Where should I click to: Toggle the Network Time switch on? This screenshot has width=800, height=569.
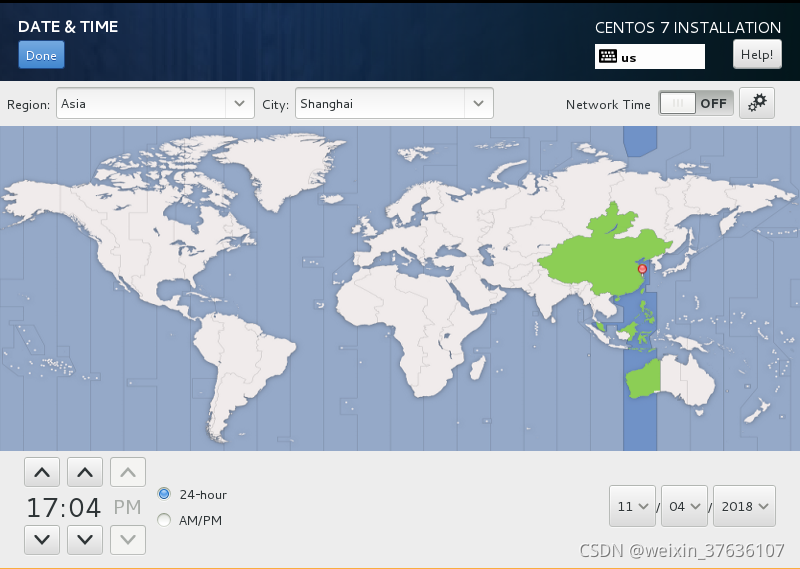tap(695, 103)
